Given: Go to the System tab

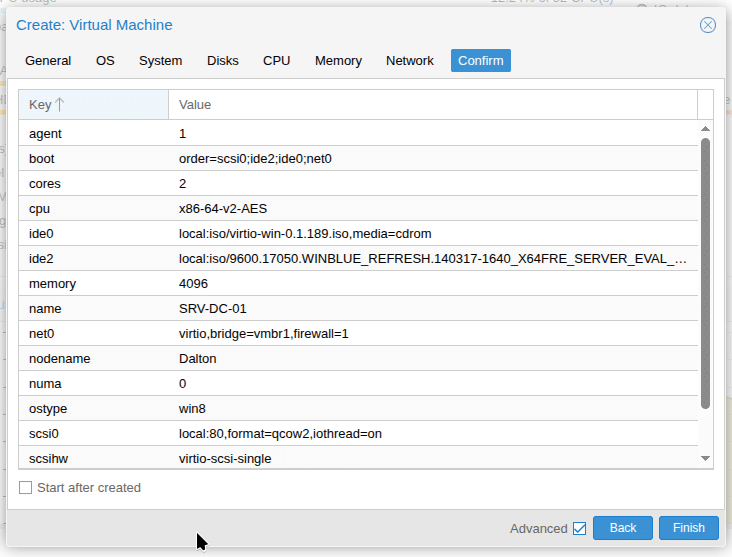Looking at the screenshot, I should tap(160, 61).
